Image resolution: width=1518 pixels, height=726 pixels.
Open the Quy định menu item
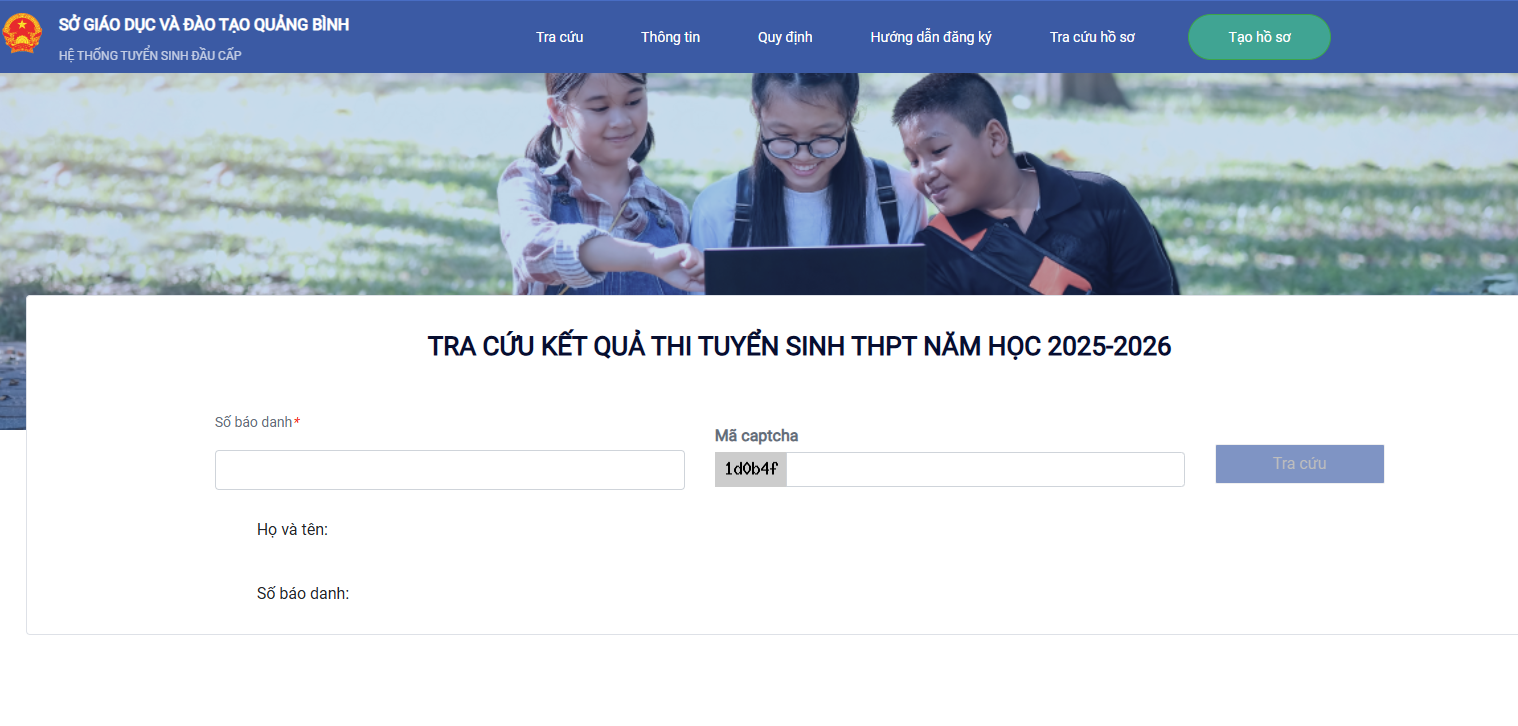(x=785, y=37)
